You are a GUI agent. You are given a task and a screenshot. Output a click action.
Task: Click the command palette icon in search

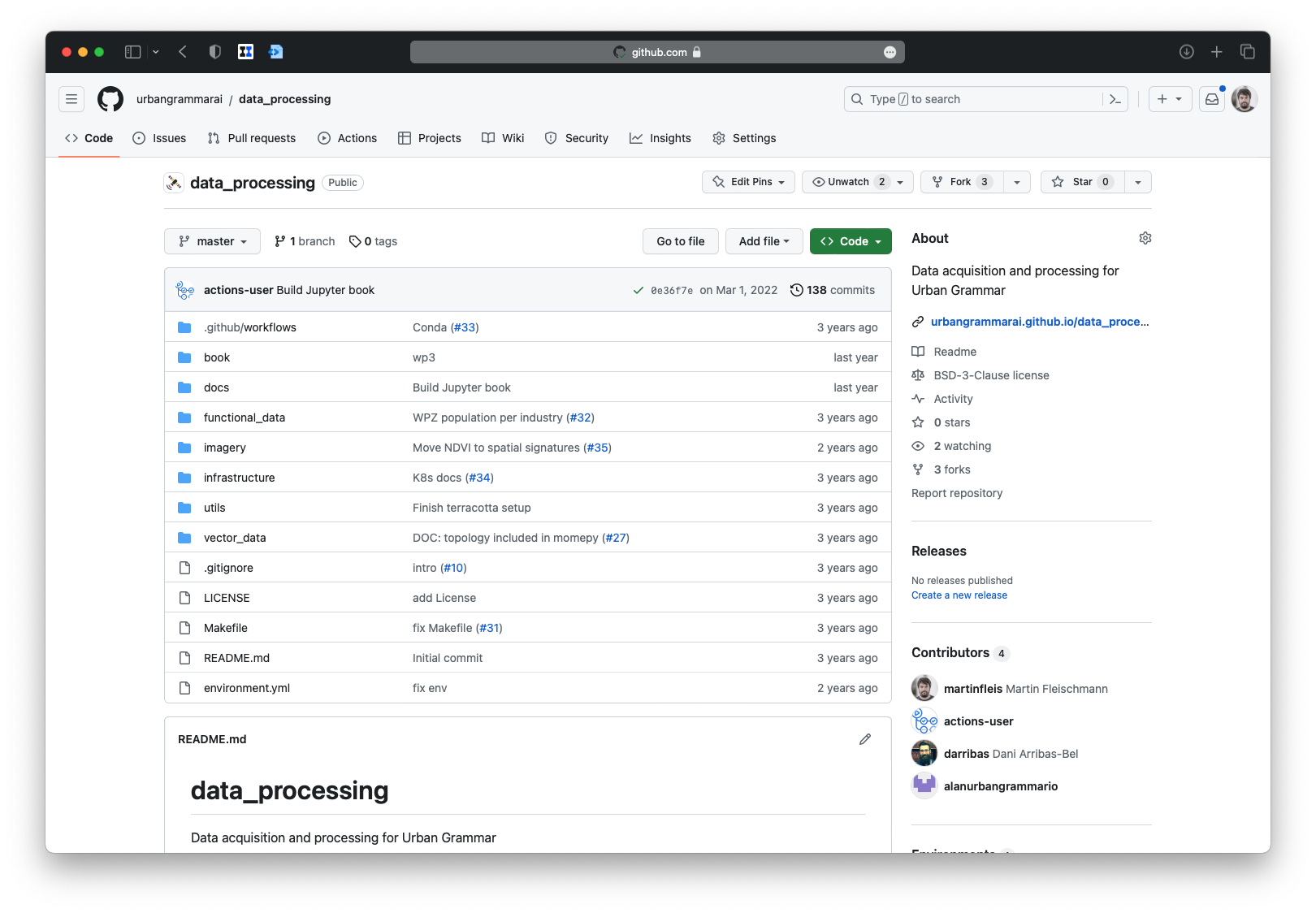[x=1115, y=99]
